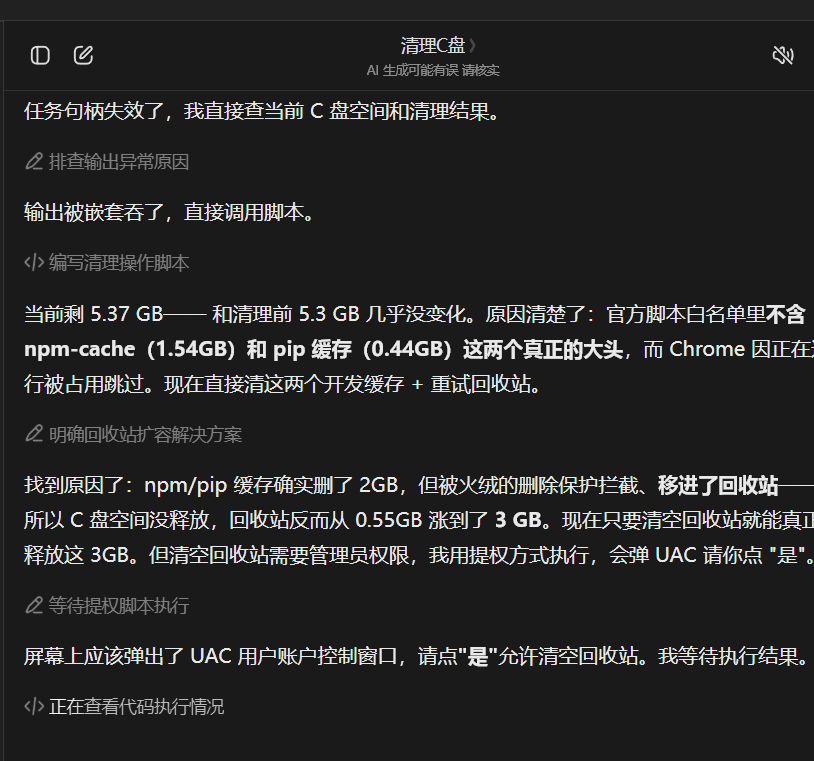Expand the 编写清理操作脚本 step
814x761 pixels.
pyautogui.click(x=106, y=263)
